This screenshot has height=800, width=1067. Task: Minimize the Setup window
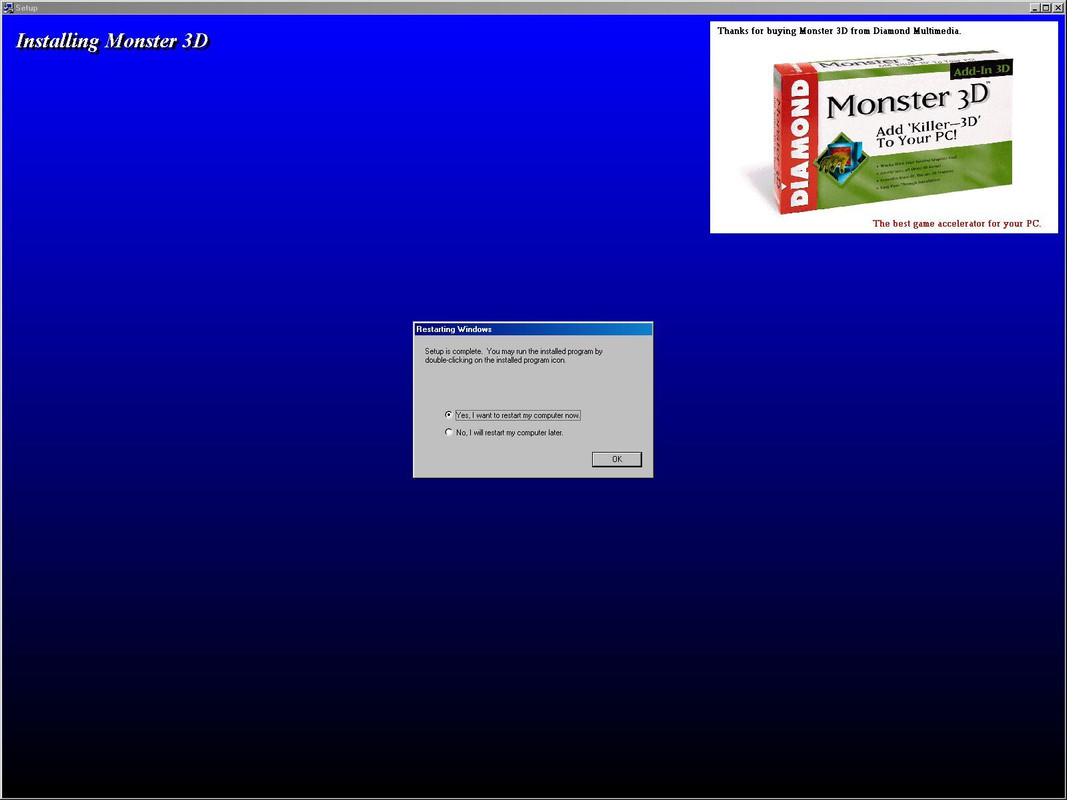coord(1035,7)
